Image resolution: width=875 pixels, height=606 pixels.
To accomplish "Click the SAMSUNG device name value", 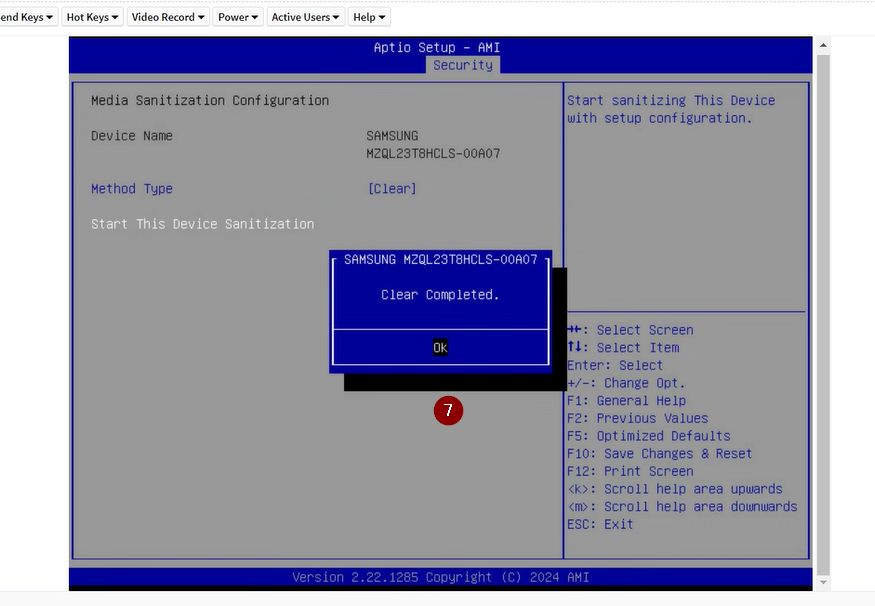I will pos(392,136).
